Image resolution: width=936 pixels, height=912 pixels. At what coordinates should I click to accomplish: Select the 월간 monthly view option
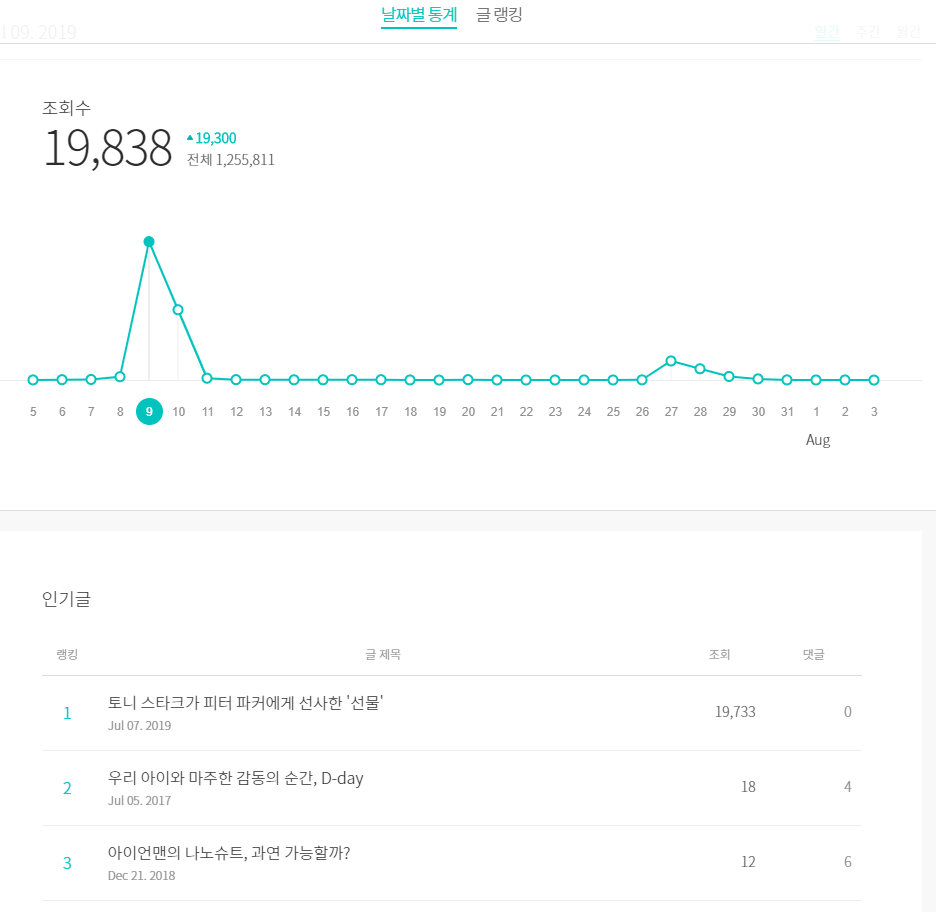[909, 32]
